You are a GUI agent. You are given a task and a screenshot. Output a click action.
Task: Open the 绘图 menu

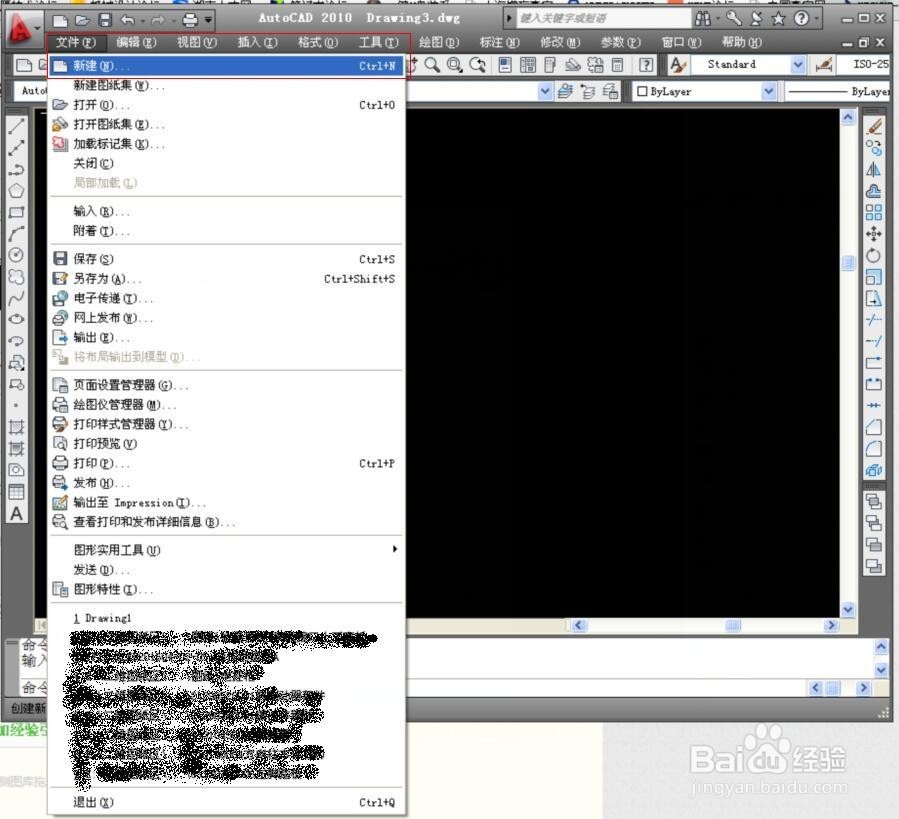439,42
